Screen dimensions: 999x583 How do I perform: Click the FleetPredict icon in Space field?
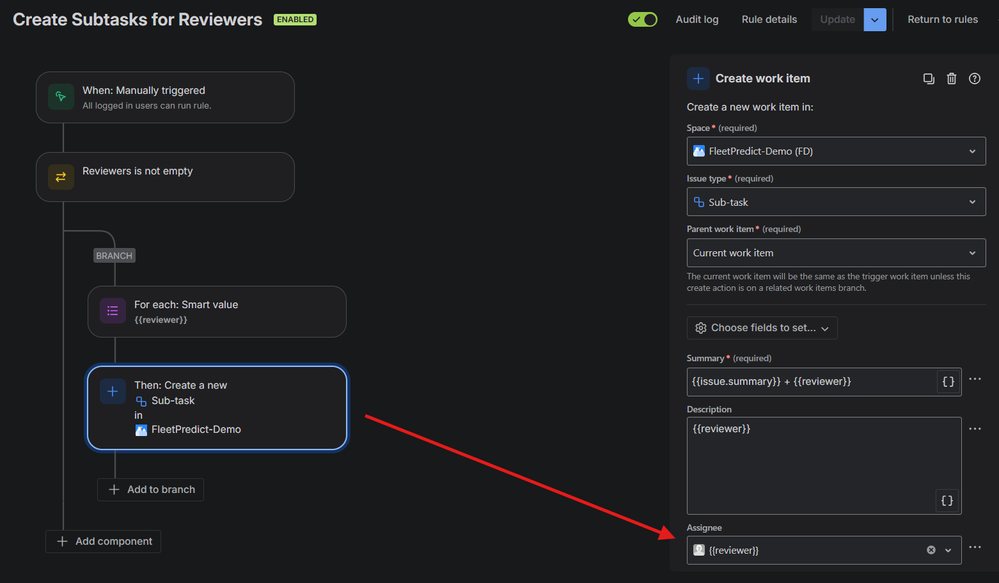(699, 151)
